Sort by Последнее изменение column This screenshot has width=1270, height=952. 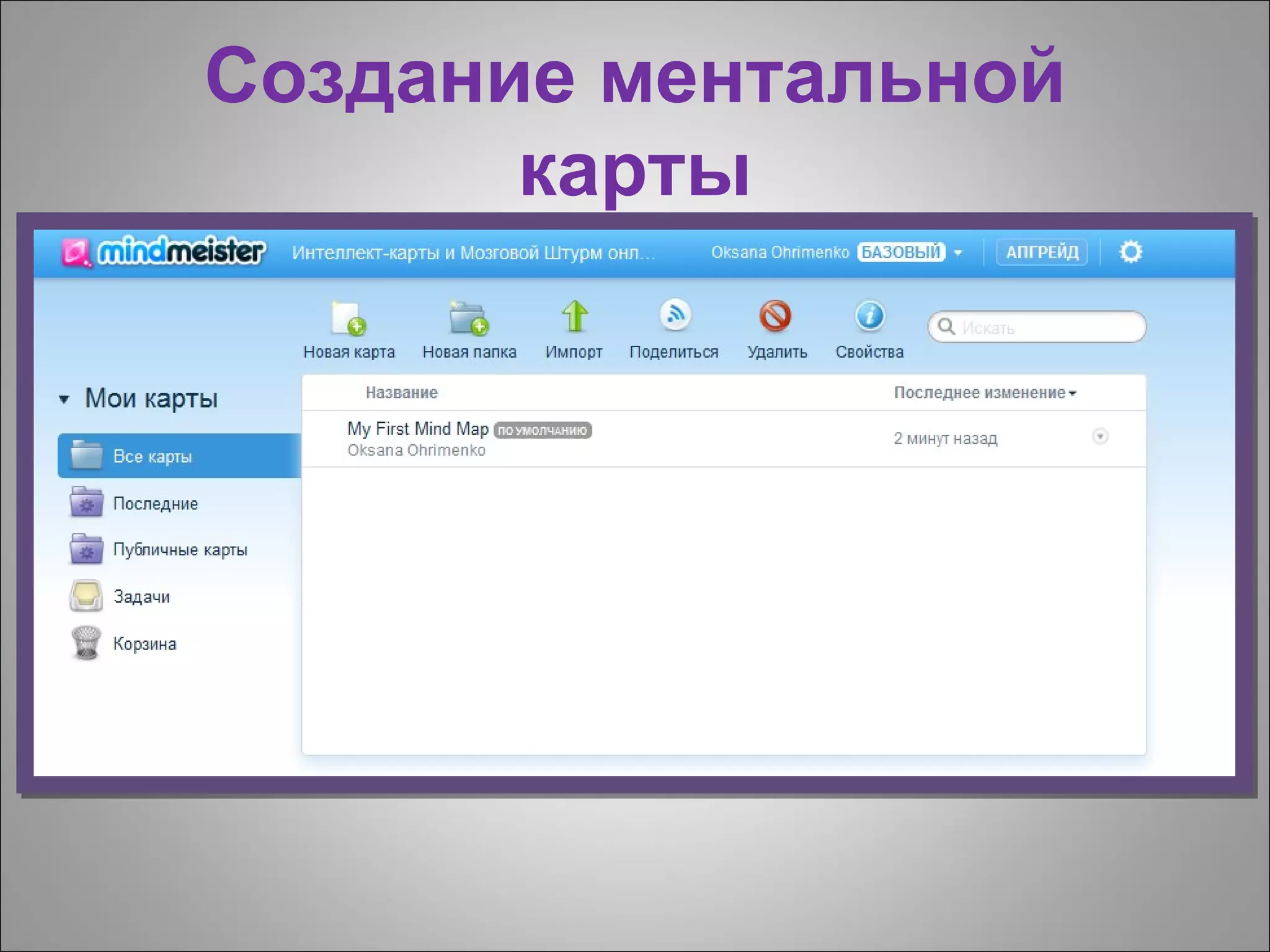pyautogui.click(x=985, y=392)
